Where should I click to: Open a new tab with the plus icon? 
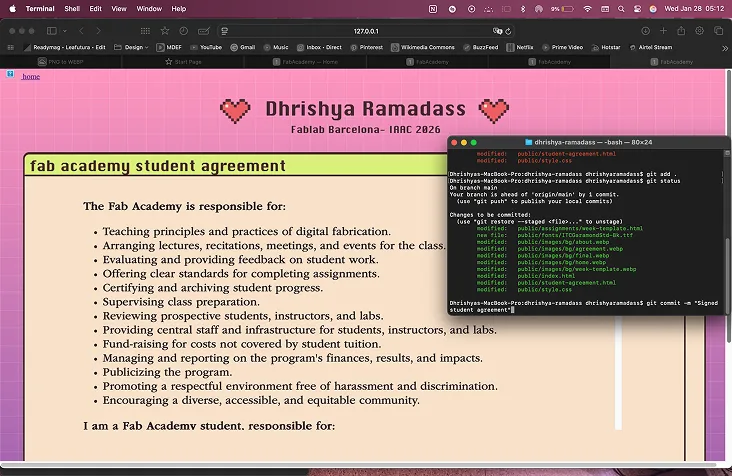(663, 31)
